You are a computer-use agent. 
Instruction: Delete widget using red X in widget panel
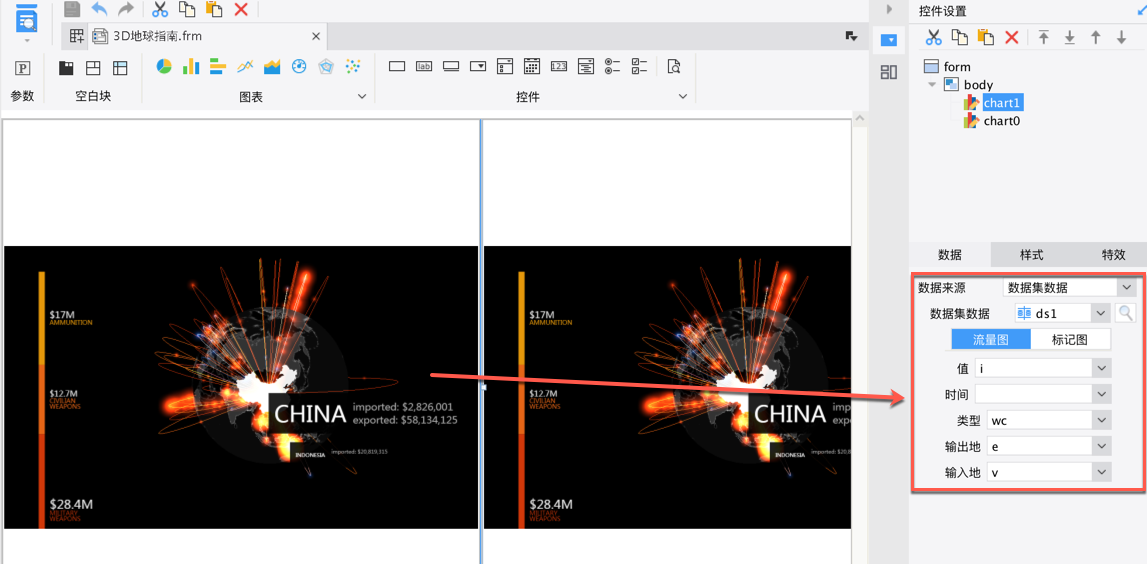pyautogui.click(x=1011, y=37)
